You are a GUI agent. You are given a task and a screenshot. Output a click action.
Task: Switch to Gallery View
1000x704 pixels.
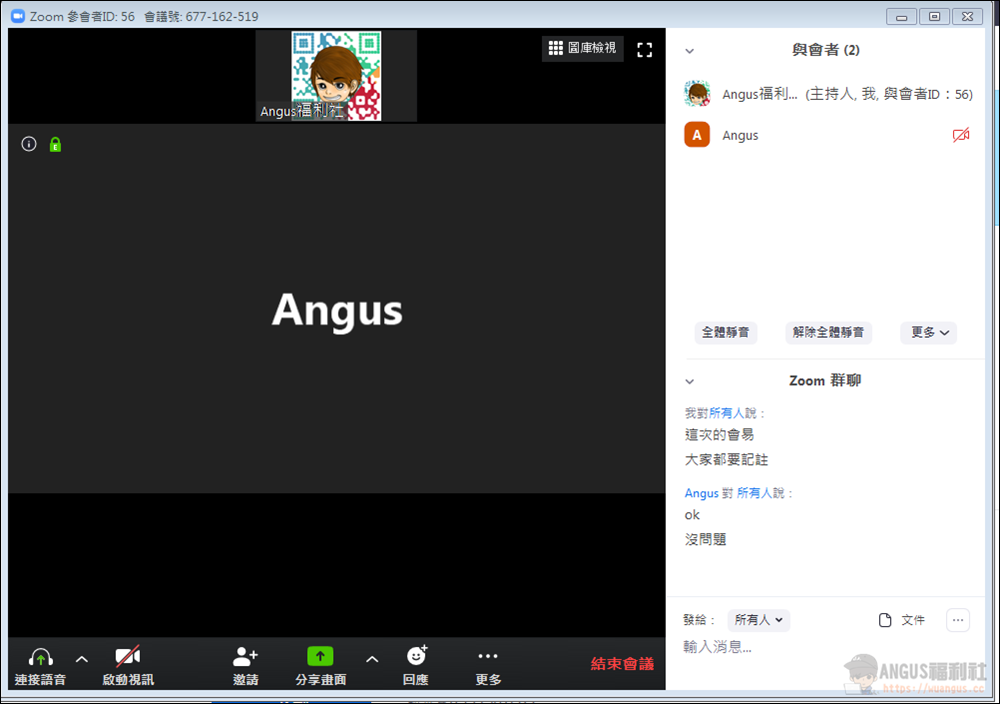click(x=583, y=48)
